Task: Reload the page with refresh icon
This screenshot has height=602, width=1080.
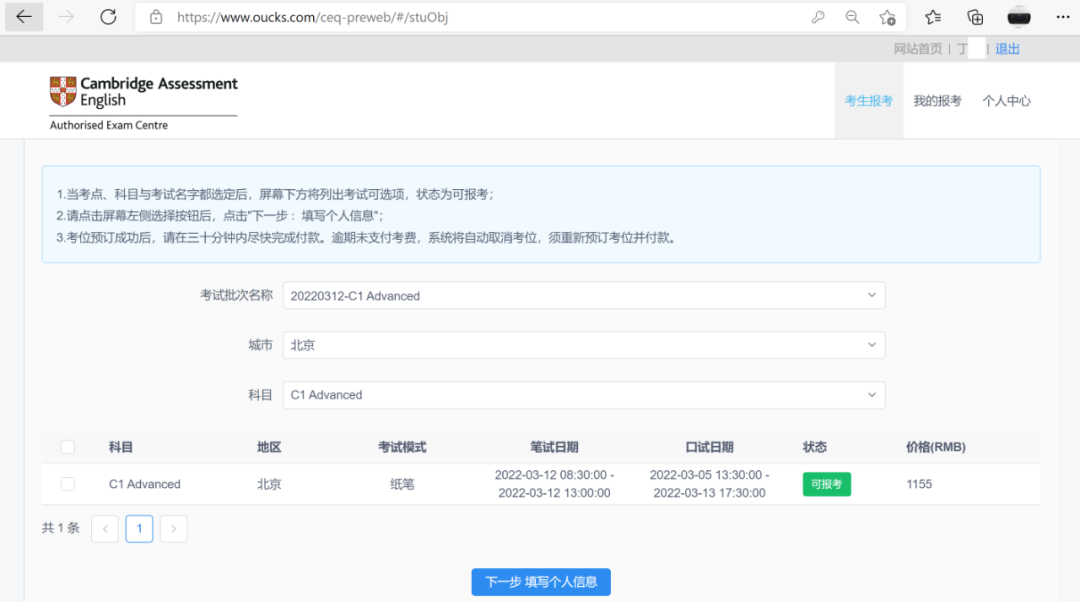Action: [108, 17]
